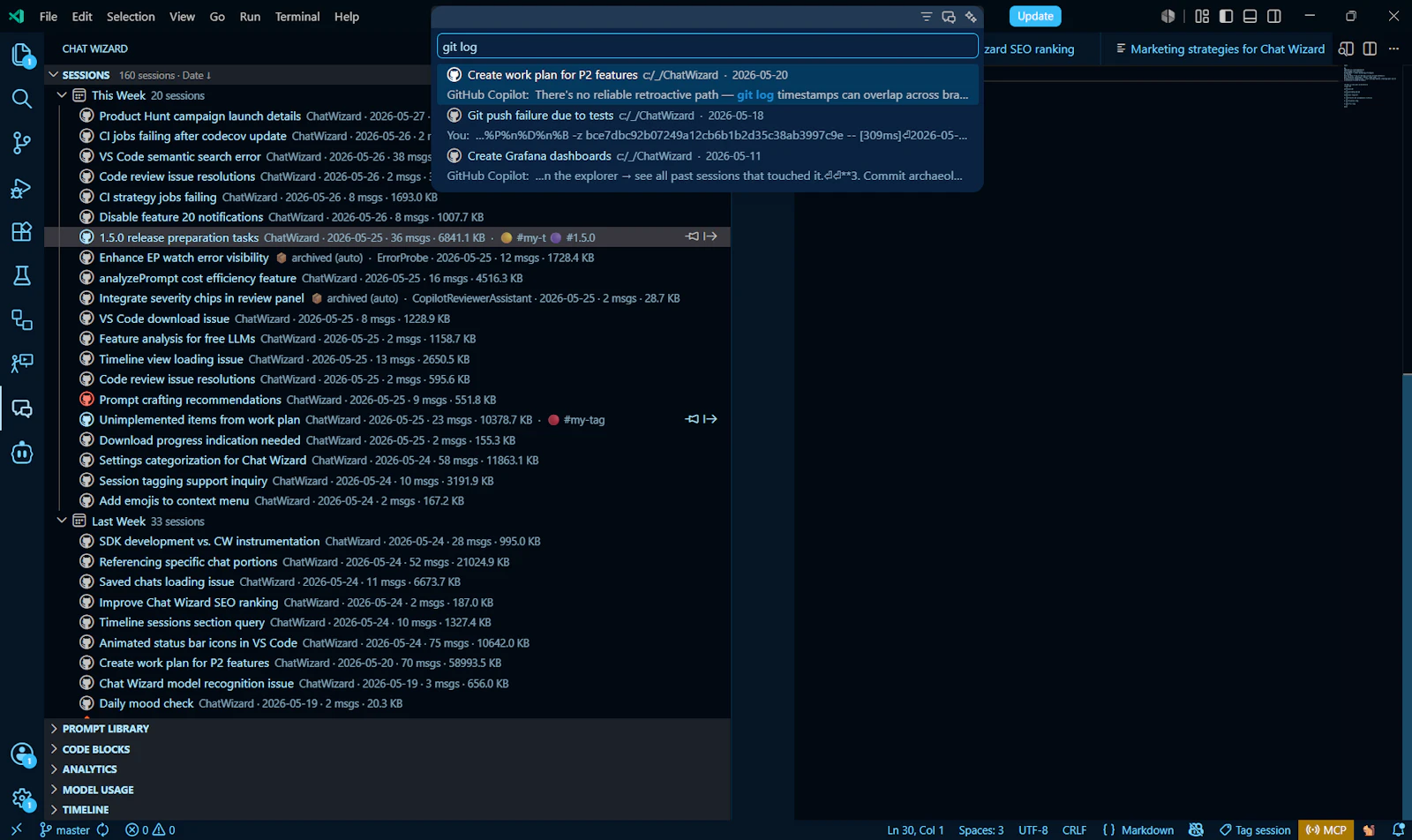The height and width of the screenshot is (840, 1412).
Task: Click Copilot status icon in status bar
Action: (1196, 830)
